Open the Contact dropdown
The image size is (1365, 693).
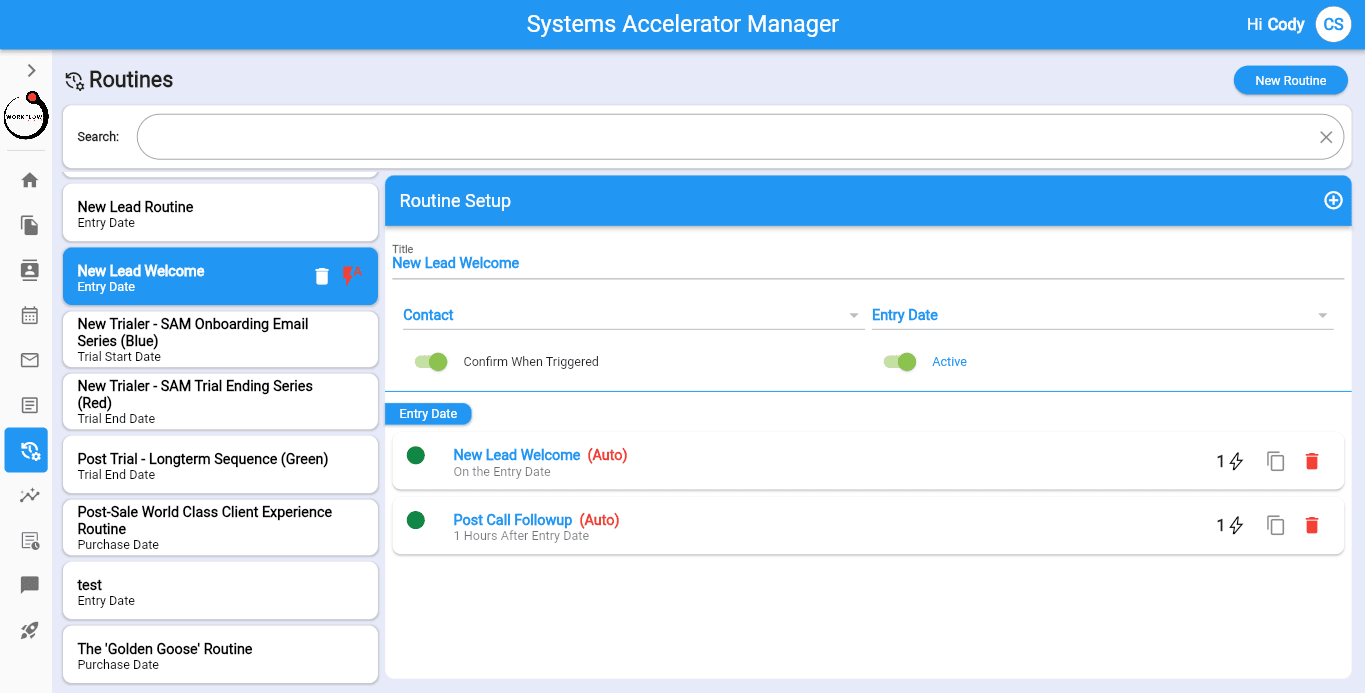click(631, 315)
